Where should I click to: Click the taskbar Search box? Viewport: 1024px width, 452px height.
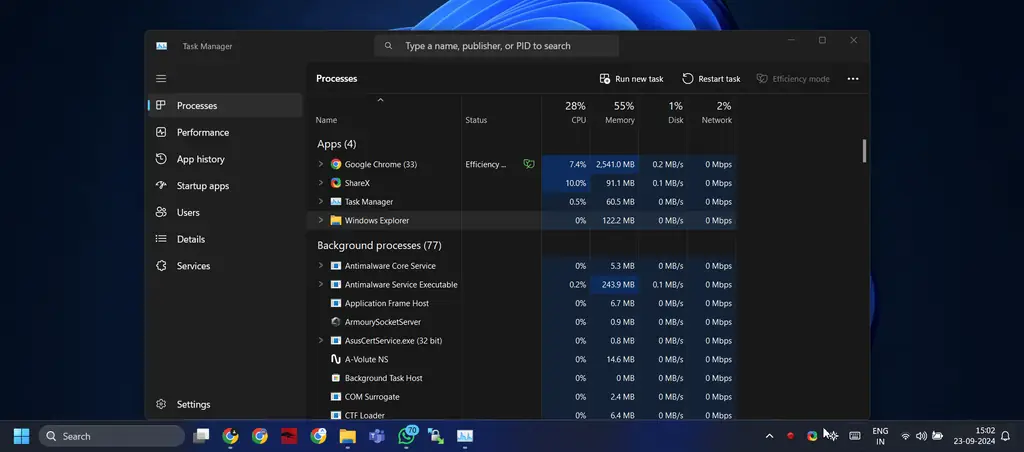pyautogui.click(x=112, y=436)
